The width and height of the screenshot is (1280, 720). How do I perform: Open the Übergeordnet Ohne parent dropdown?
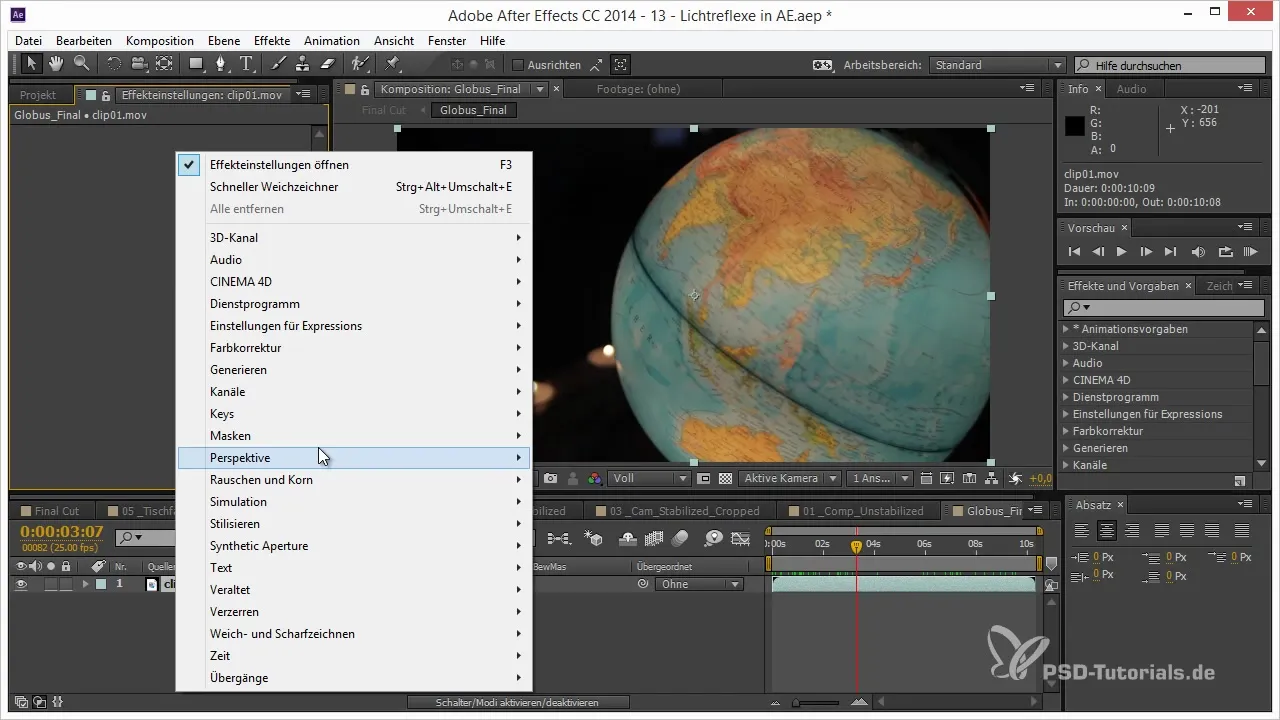point(699,584)
